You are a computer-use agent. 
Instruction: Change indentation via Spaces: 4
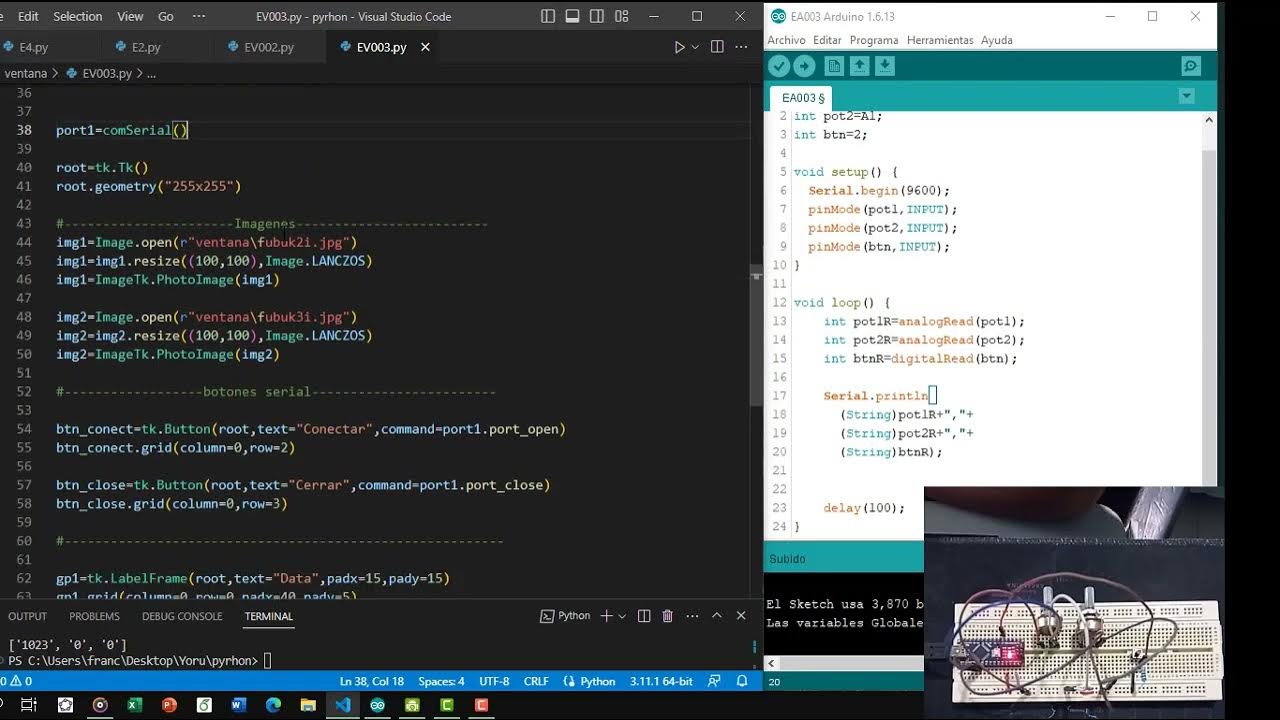pyautogui.click(x=441, y=681)
